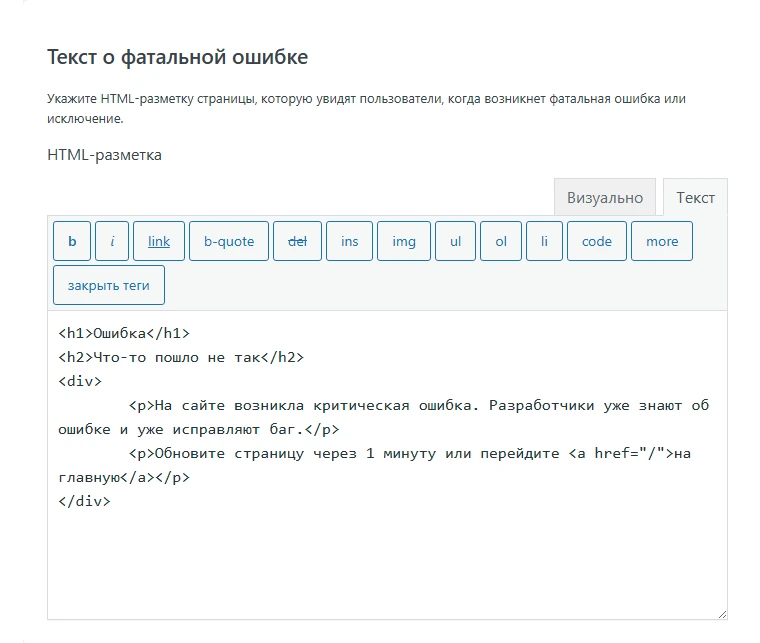Add ordered list with ol button

click(501, 241)
